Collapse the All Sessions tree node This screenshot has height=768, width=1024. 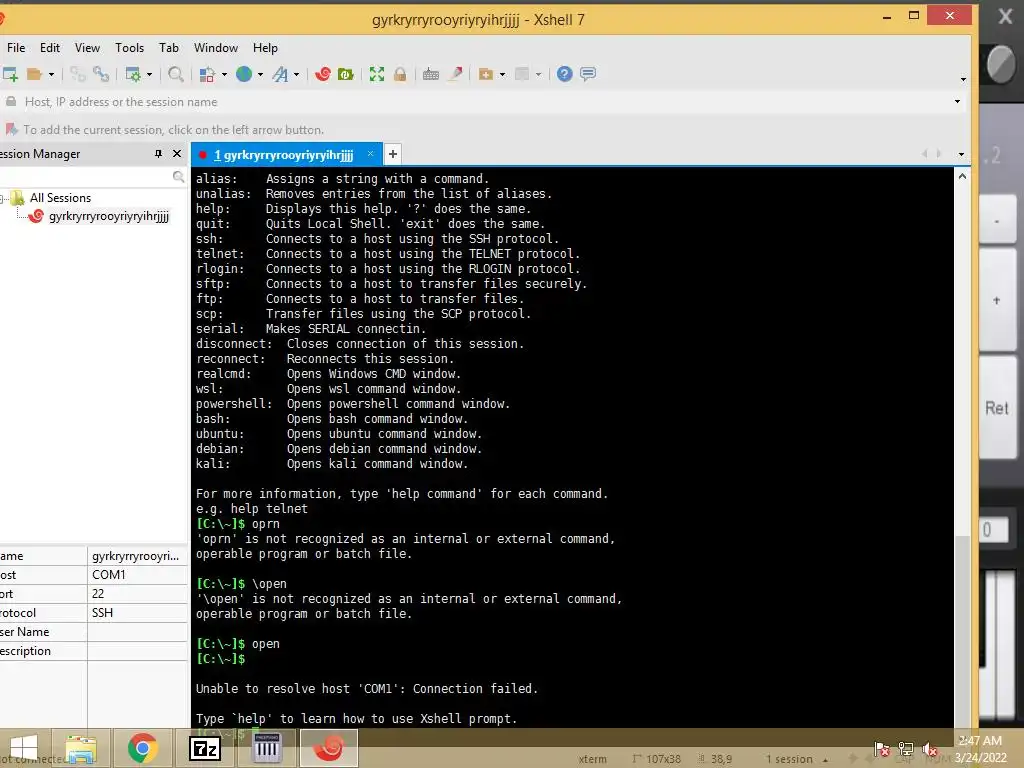point(2,198)
